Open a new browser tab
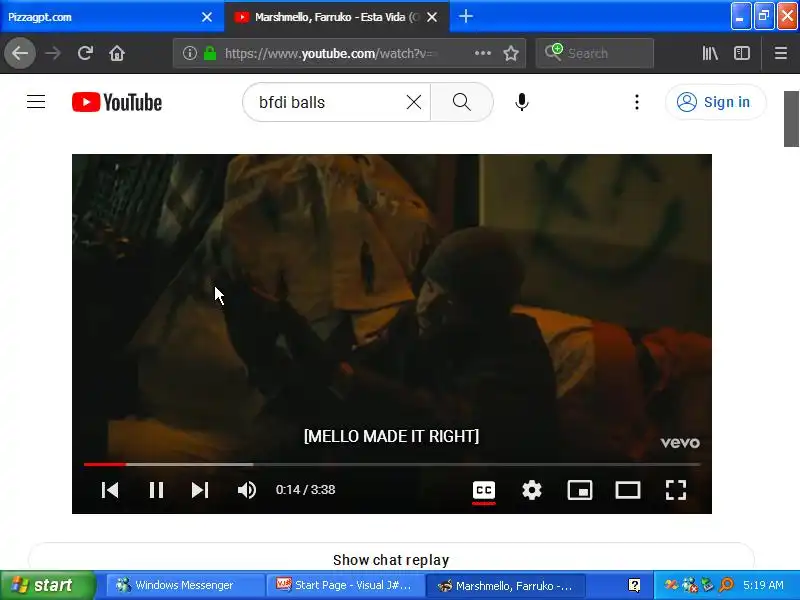The width and height of the screenshot is (800, 600). point(466,16)
